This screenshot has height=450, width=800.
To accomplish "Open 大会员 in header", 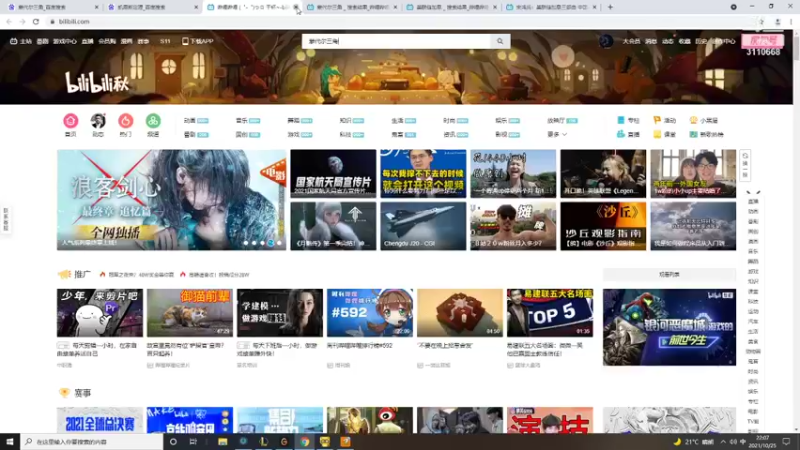I will point(631,41).
